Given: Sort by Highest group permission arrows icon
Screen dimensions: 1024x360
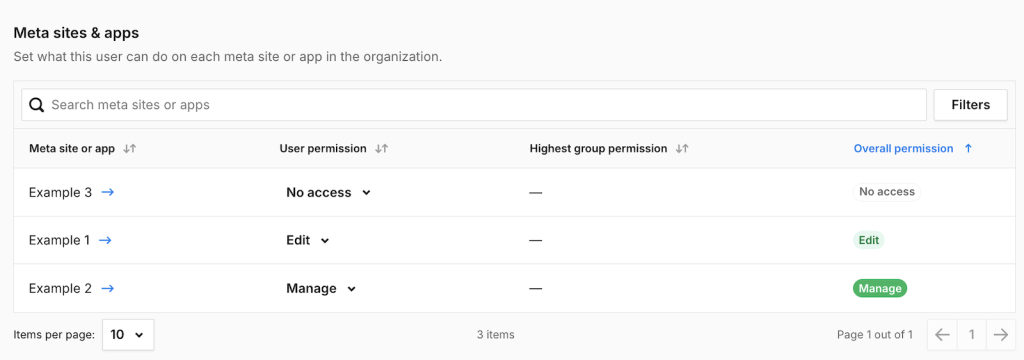Looking at the screenshot, I should (682, 148).
